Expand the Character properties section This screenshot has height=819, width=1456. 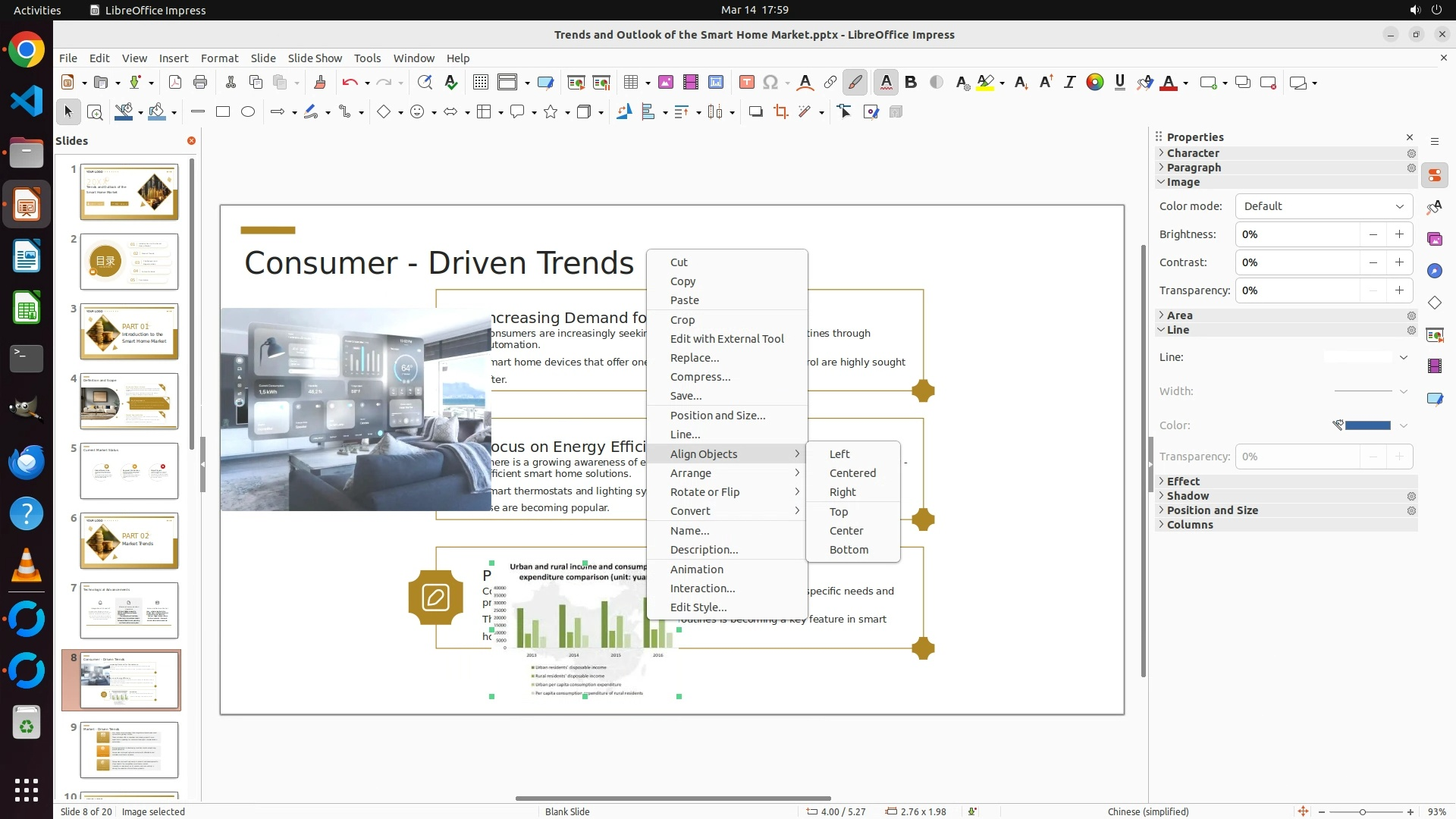point(1192,153)
